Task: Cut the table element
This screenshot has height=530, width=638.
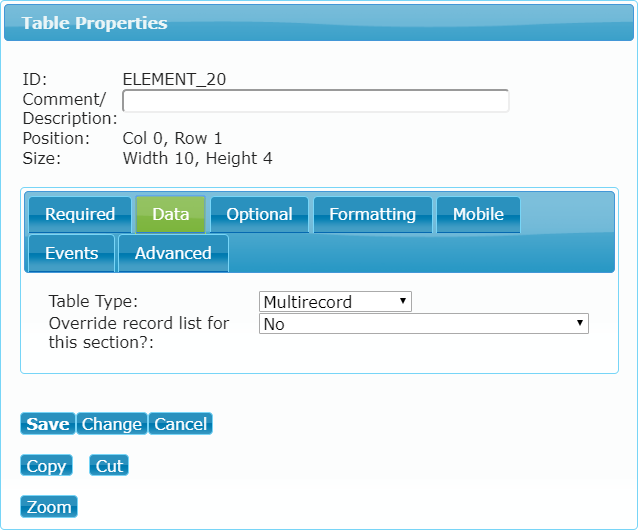Action: tap(109, 465)
